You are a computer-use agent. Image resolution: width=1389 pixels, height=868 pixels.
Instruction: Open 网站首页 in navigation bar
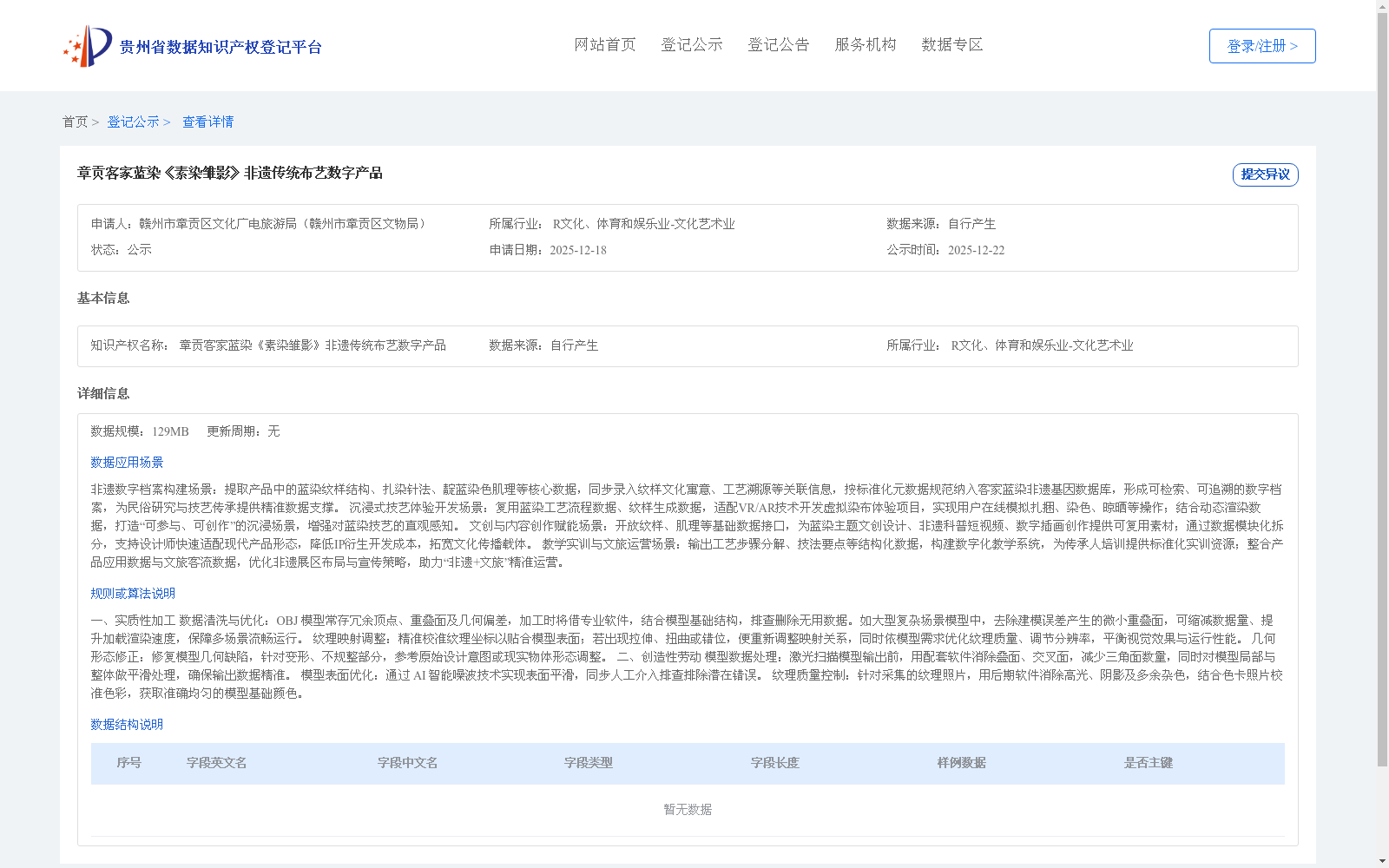(x=605, y=45)
